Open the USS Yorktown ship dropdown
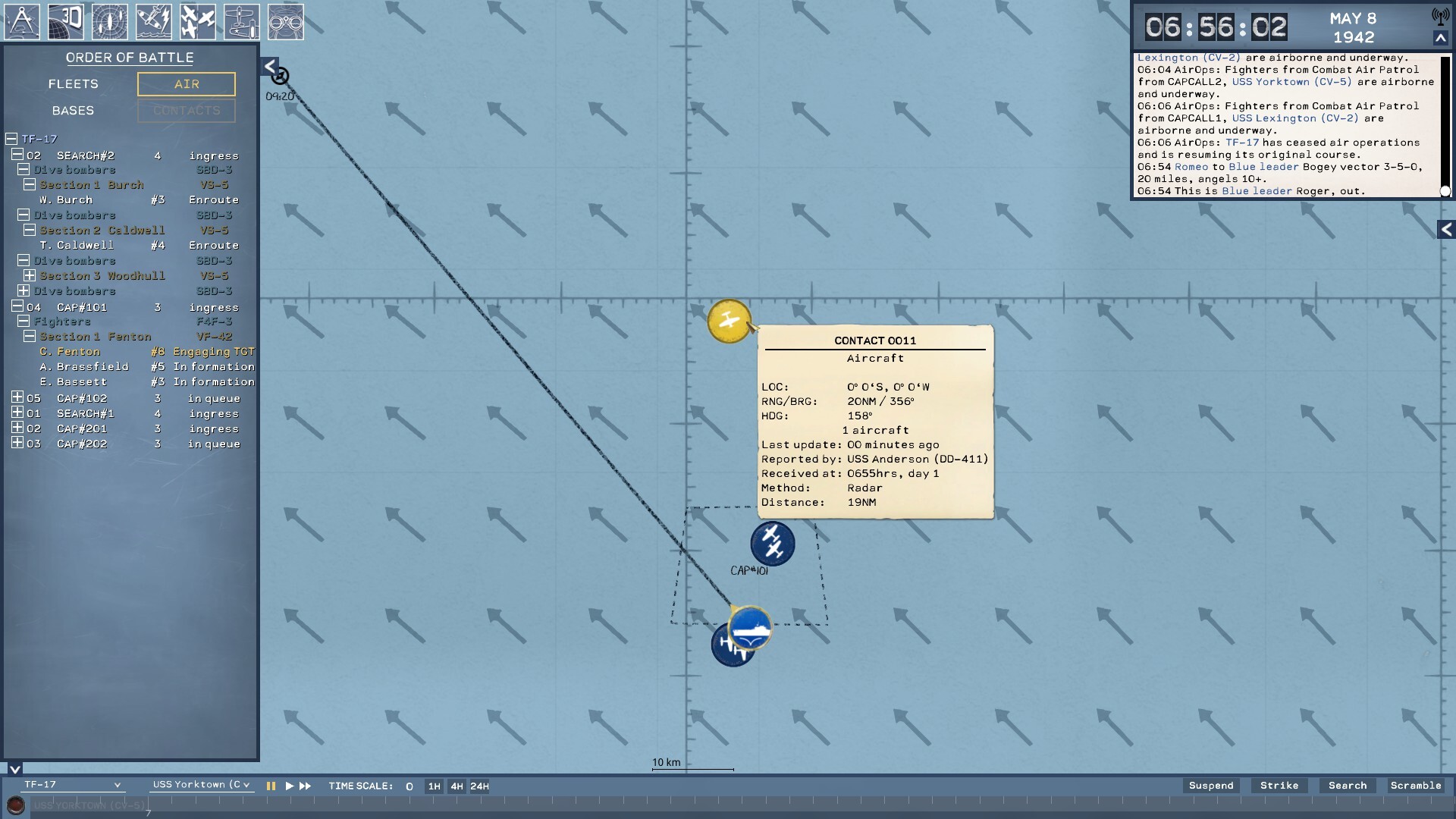This screenshot has height=819, width=1456. pos(201,785)
